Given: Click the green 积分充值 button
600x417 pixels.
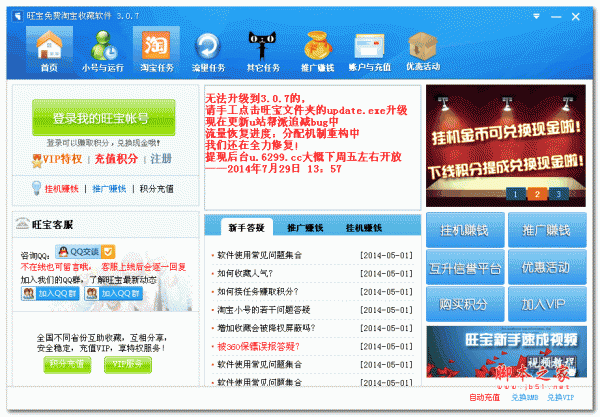Looking at the screenshot, I should (67, 364).
